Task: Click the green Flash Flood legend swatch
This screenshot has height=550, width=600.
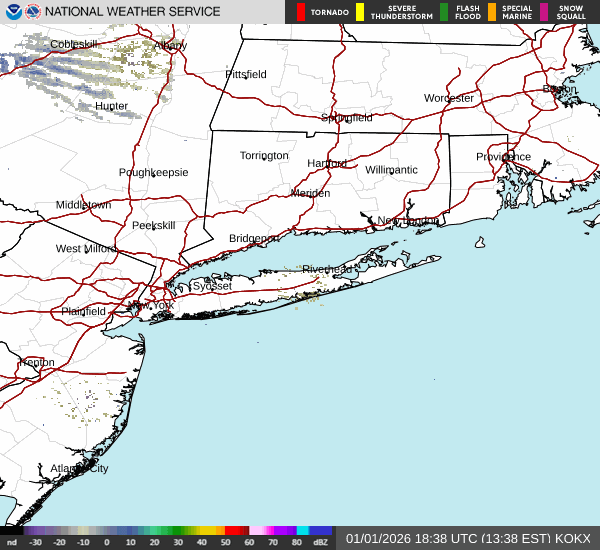Action: point(444,12)
